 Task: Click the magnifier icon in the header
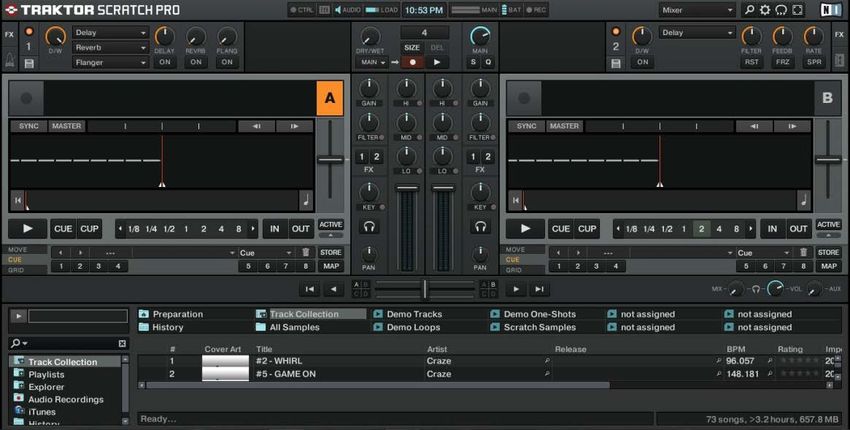[749, 10]
